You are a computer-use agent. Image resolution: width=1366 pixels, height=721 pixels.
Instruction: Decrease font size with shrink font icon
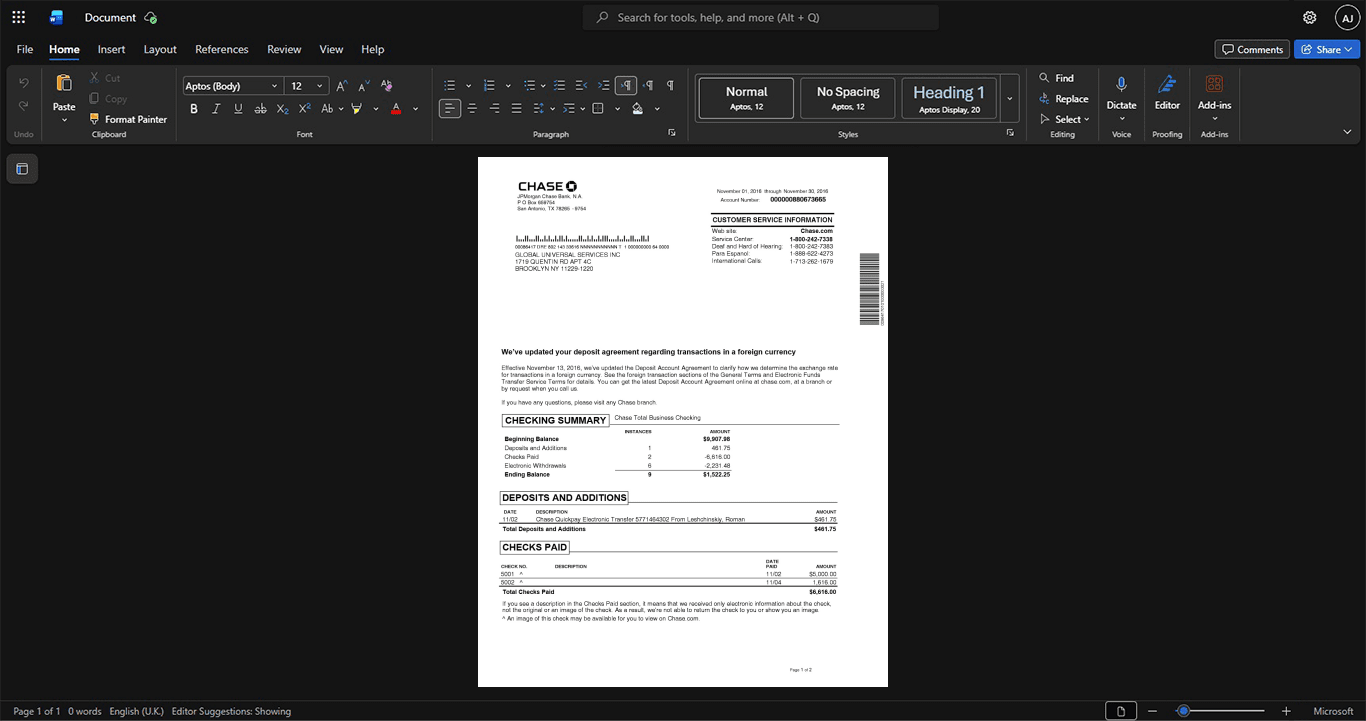(x=363, y=86)
